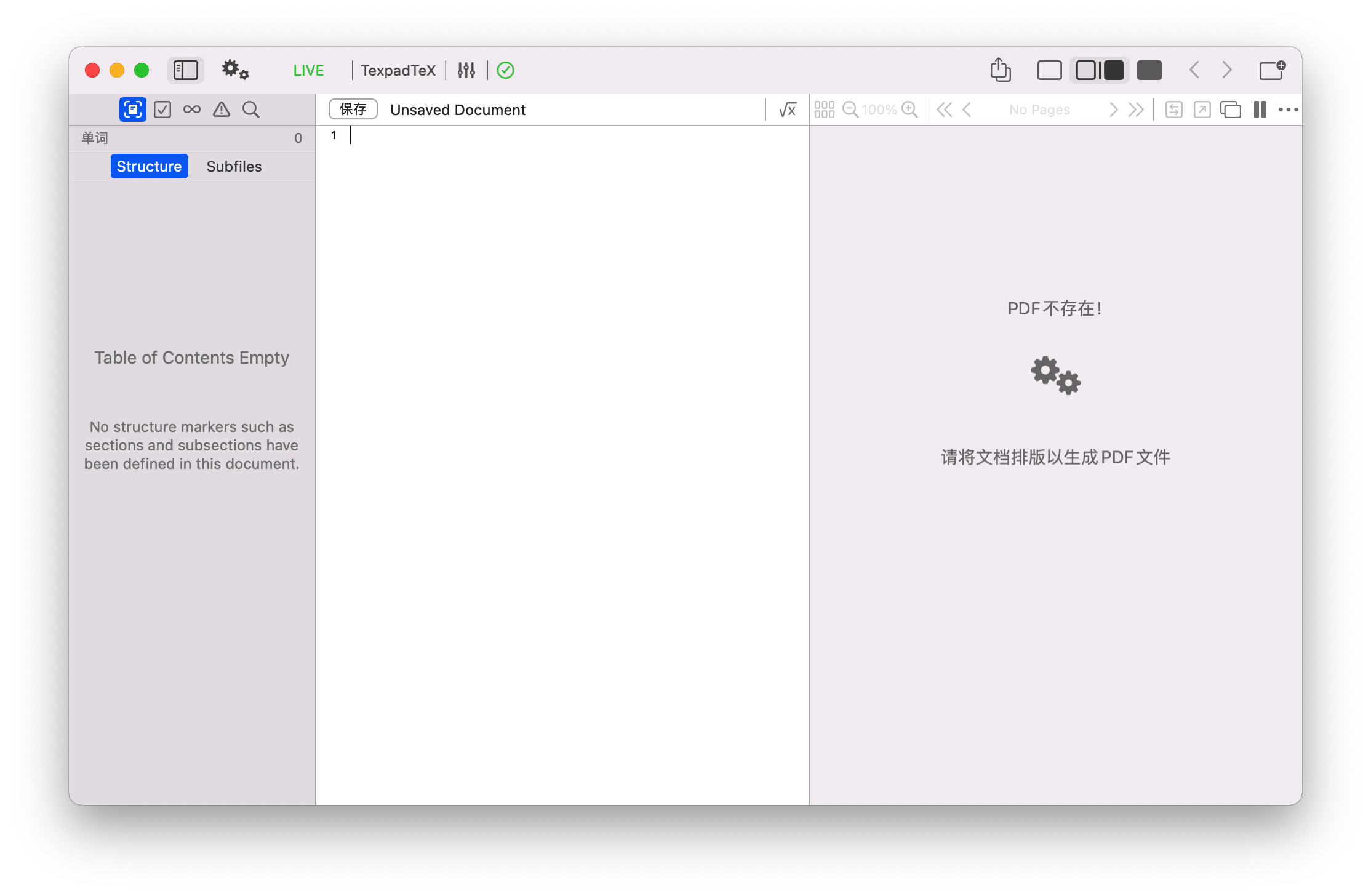Click the sync editor-PDF icon
Image resolution: width=1371 pixels, height=896 pixels.
pyautogui.click(x=1173, y=109)
